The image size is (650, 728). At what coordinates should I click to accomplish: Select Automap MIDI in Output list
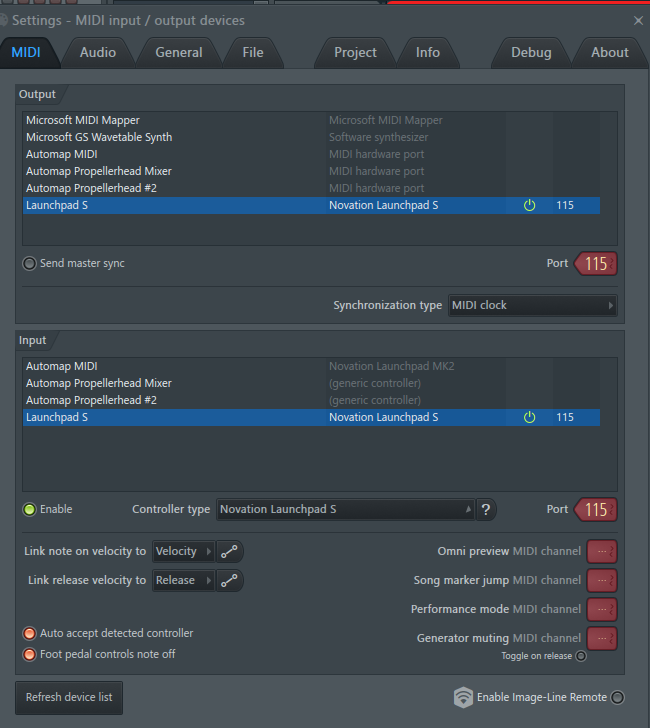311,154
